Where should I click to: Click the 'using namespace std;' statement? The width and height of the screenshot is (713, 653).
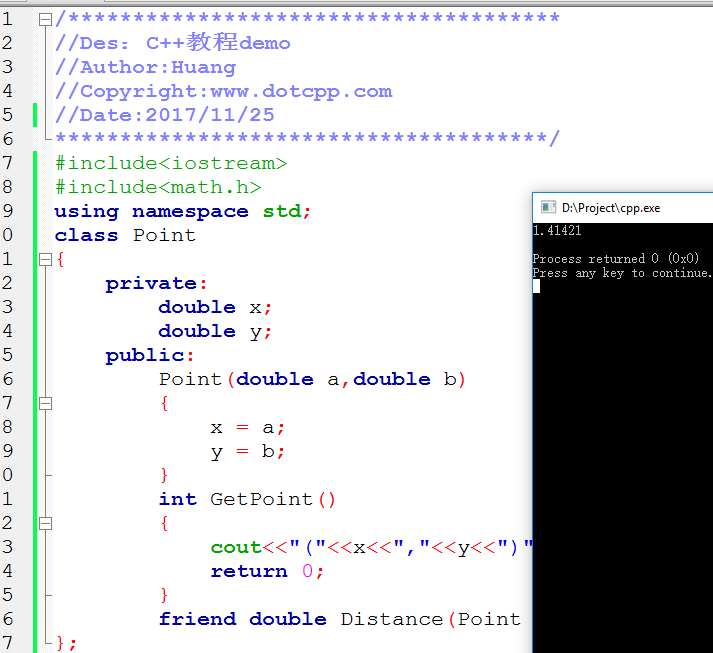point(182,211)
